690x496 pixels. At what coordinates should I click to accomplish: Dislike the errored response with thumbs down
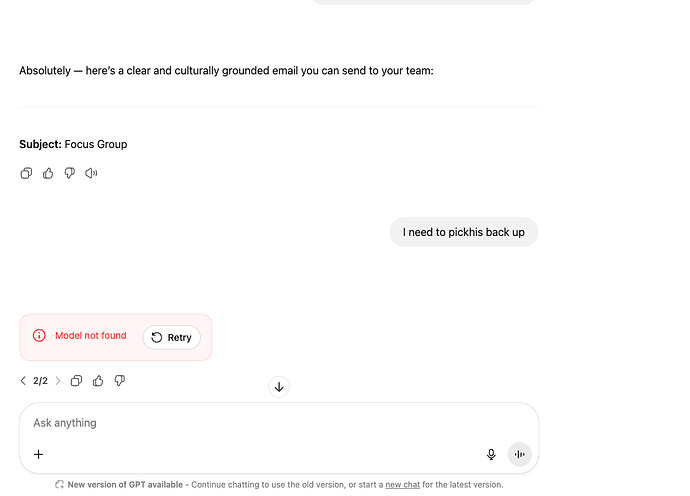120,380
